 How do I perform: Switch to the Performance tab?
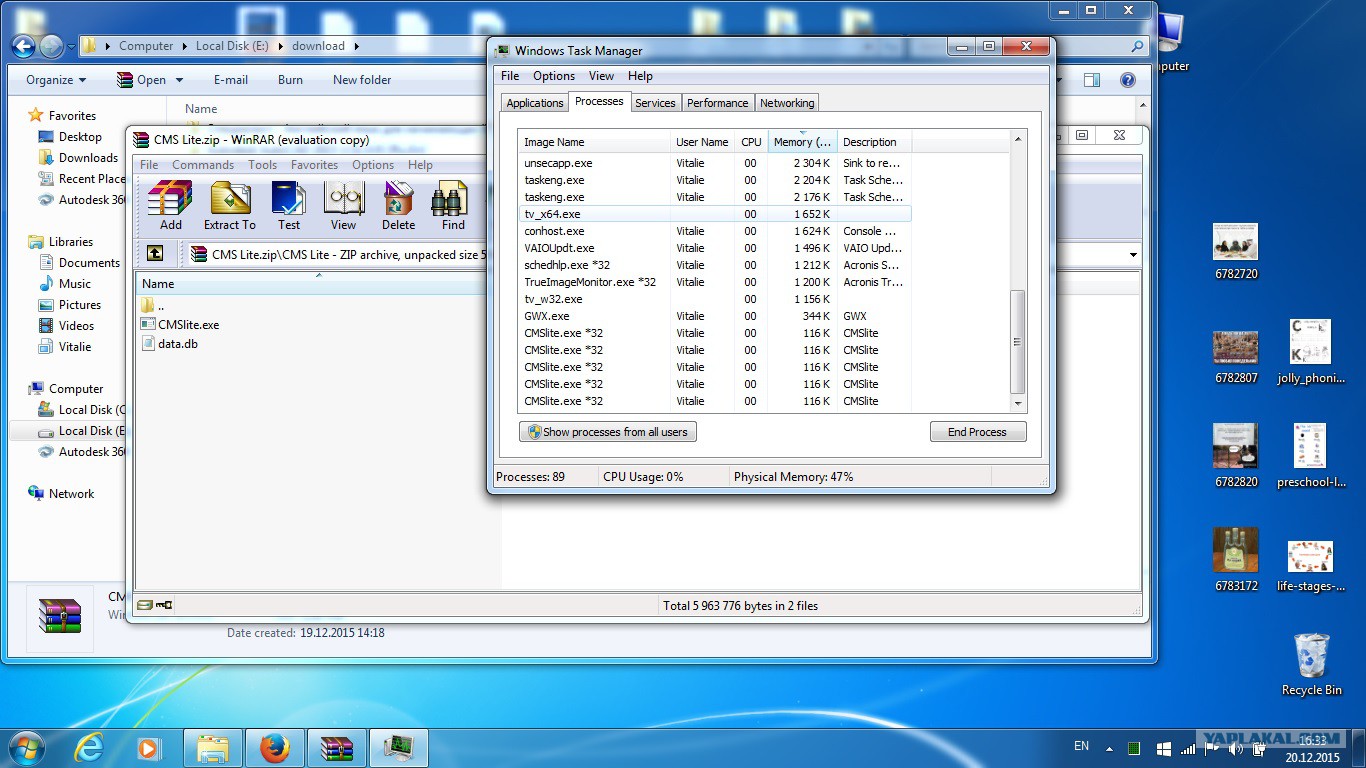click(718, 103)
